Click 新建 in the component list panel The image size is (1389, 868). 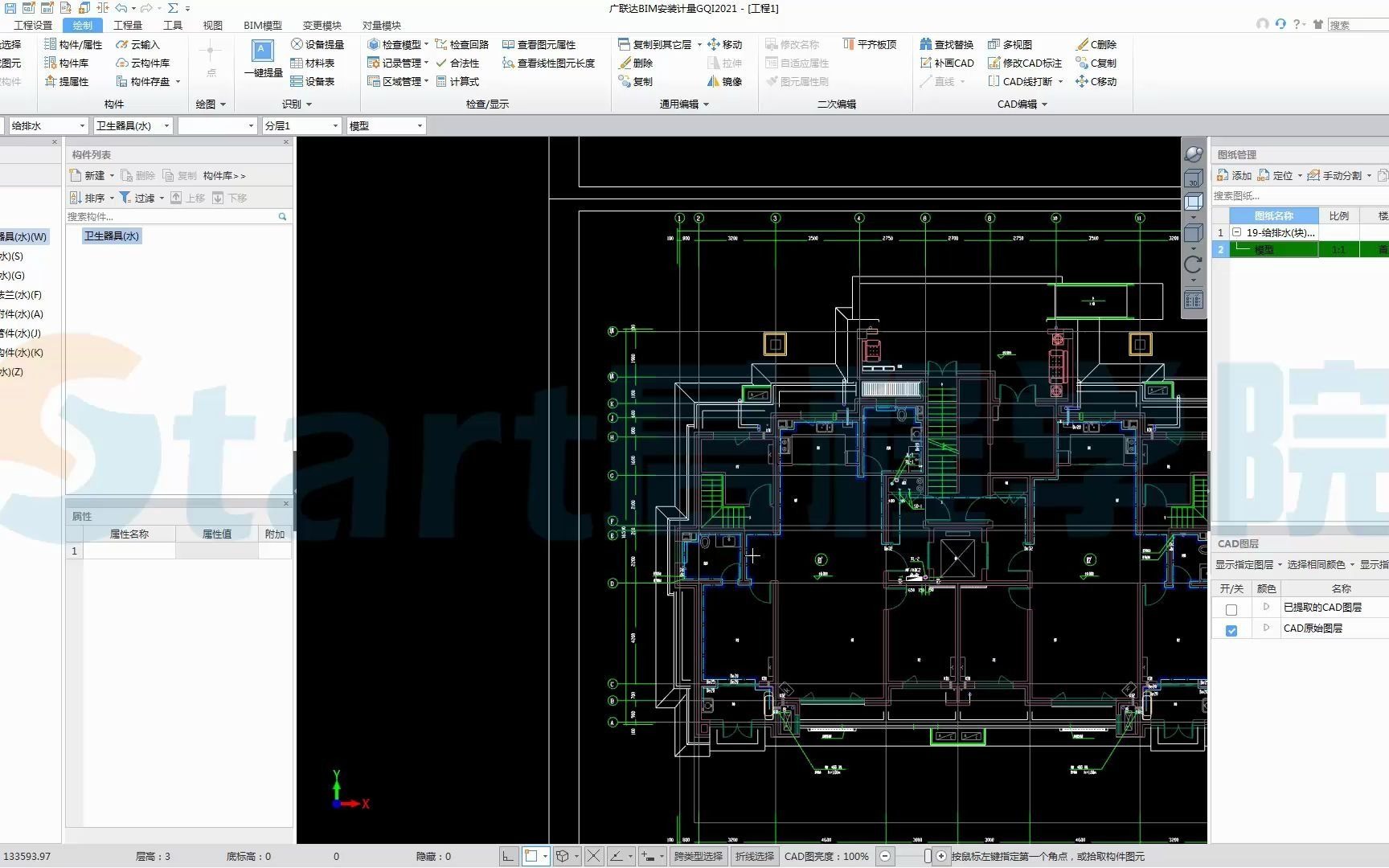pos(88,175)
